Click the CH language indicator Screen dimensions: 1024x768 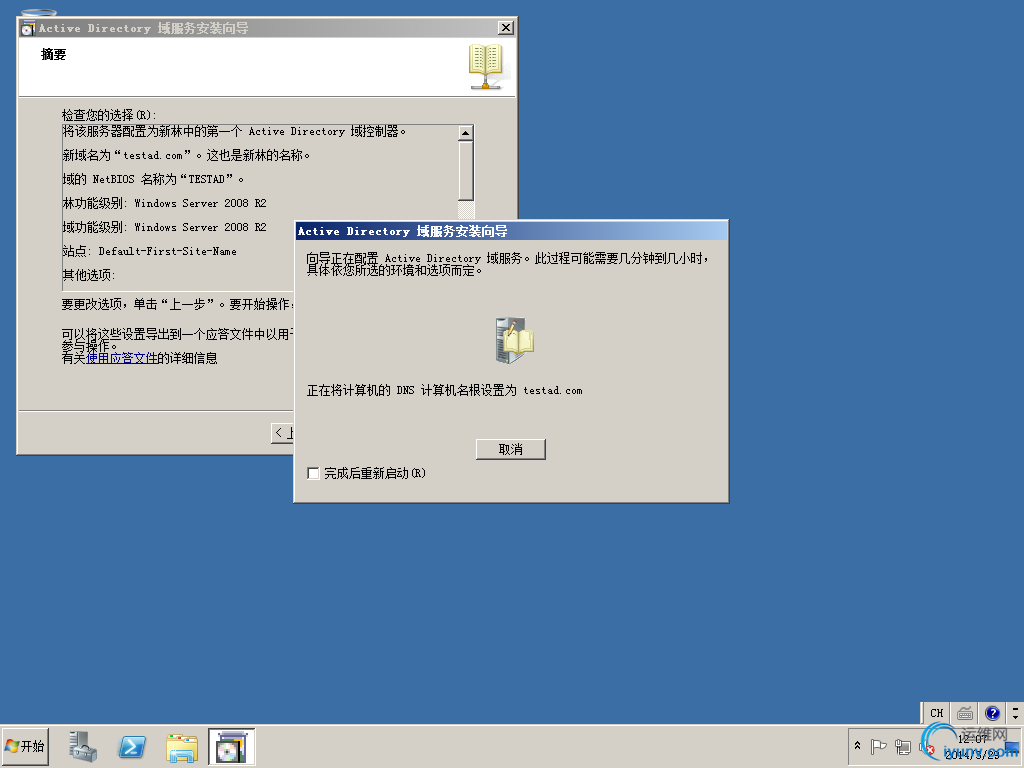(x=936, y=712)
